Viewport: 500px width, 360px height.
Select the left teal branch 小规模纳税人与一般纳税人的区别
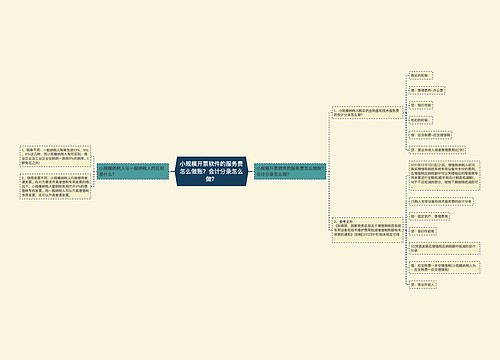(x=133, y=171)
